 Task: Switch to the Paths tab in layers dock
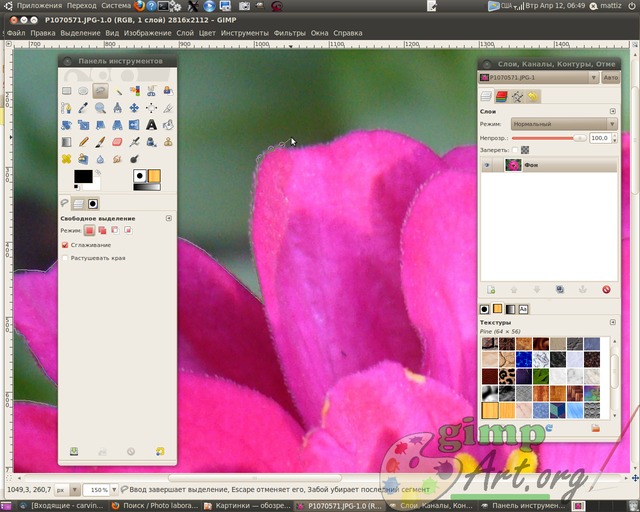[x=517, y=96]
